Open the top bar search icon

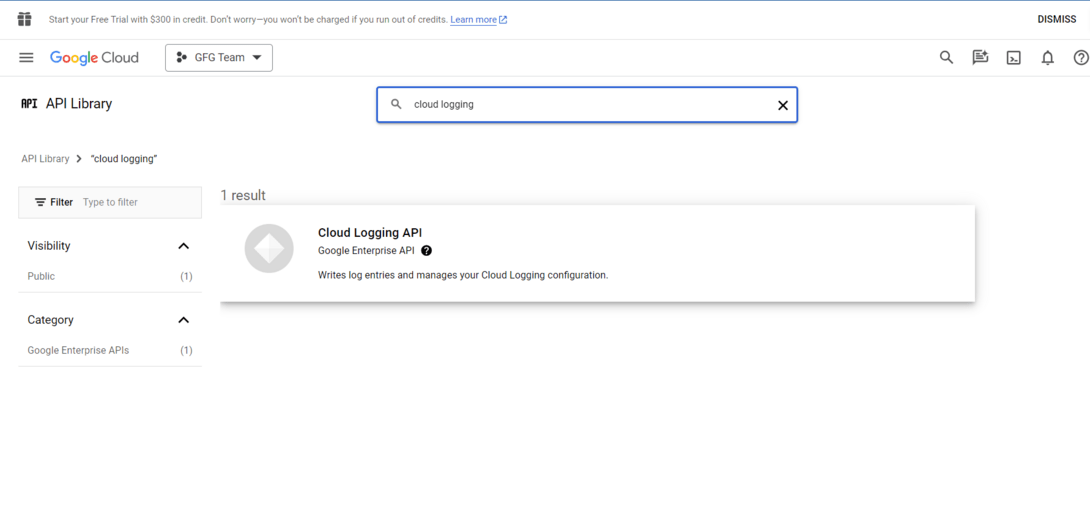point(946,58)
